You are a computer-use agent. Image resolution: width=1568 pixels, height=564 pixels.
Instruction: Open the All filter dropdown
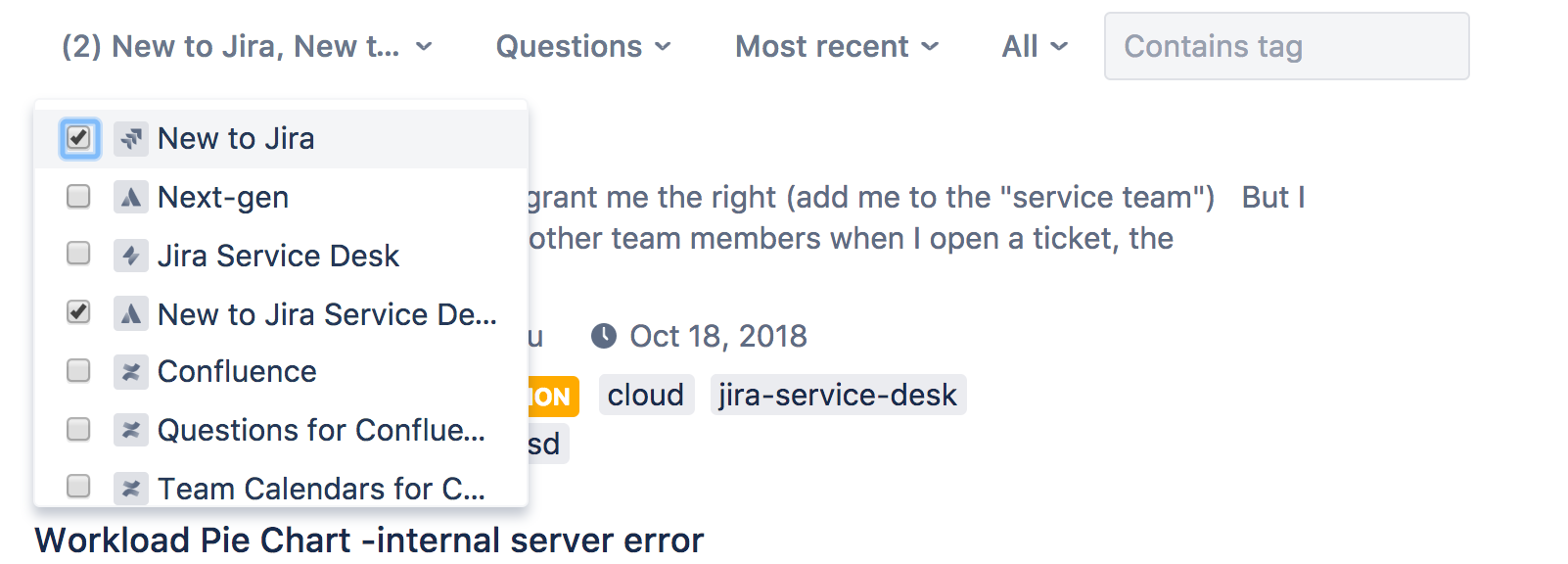[1035, 46]
